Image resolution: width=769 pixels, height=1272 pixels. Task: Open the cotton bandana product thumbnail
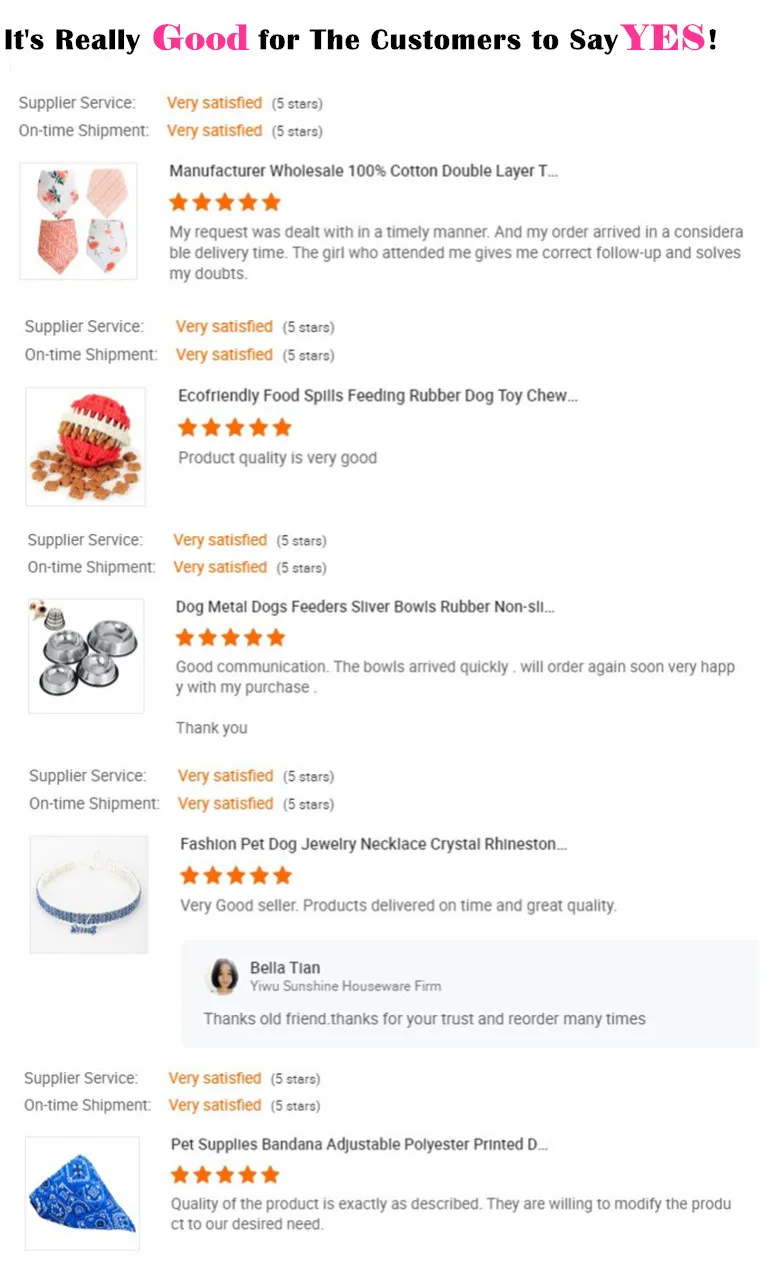(x=79, y=221)
